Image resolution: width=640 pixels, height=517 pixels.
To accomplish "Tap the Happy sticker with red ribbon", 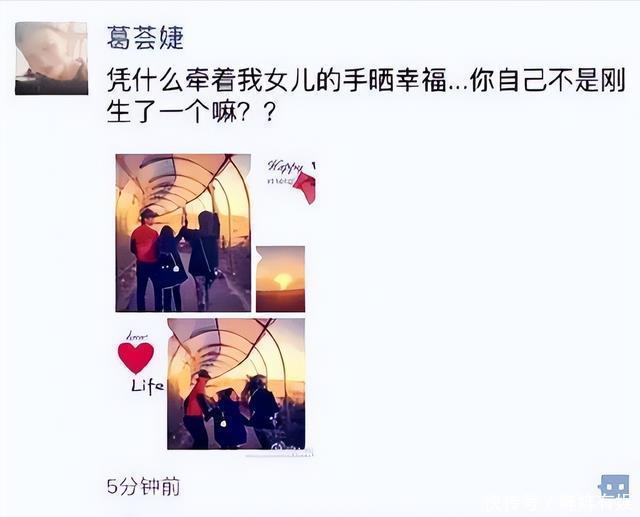I will pyautogui.click(x=291, y=179).
